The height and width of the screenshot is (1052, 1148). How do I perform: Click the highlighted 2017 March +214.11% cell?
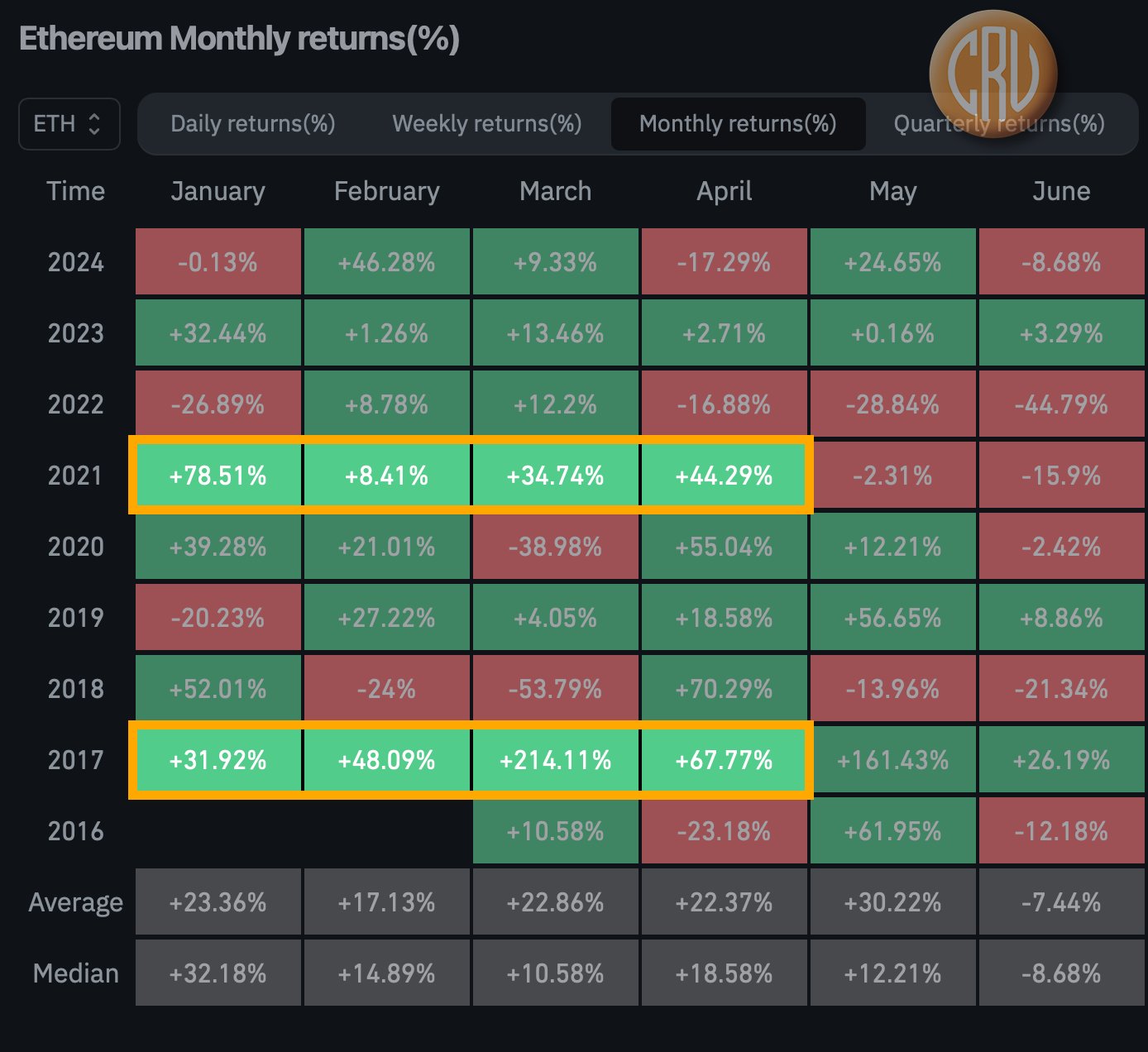tap(555, 759)
